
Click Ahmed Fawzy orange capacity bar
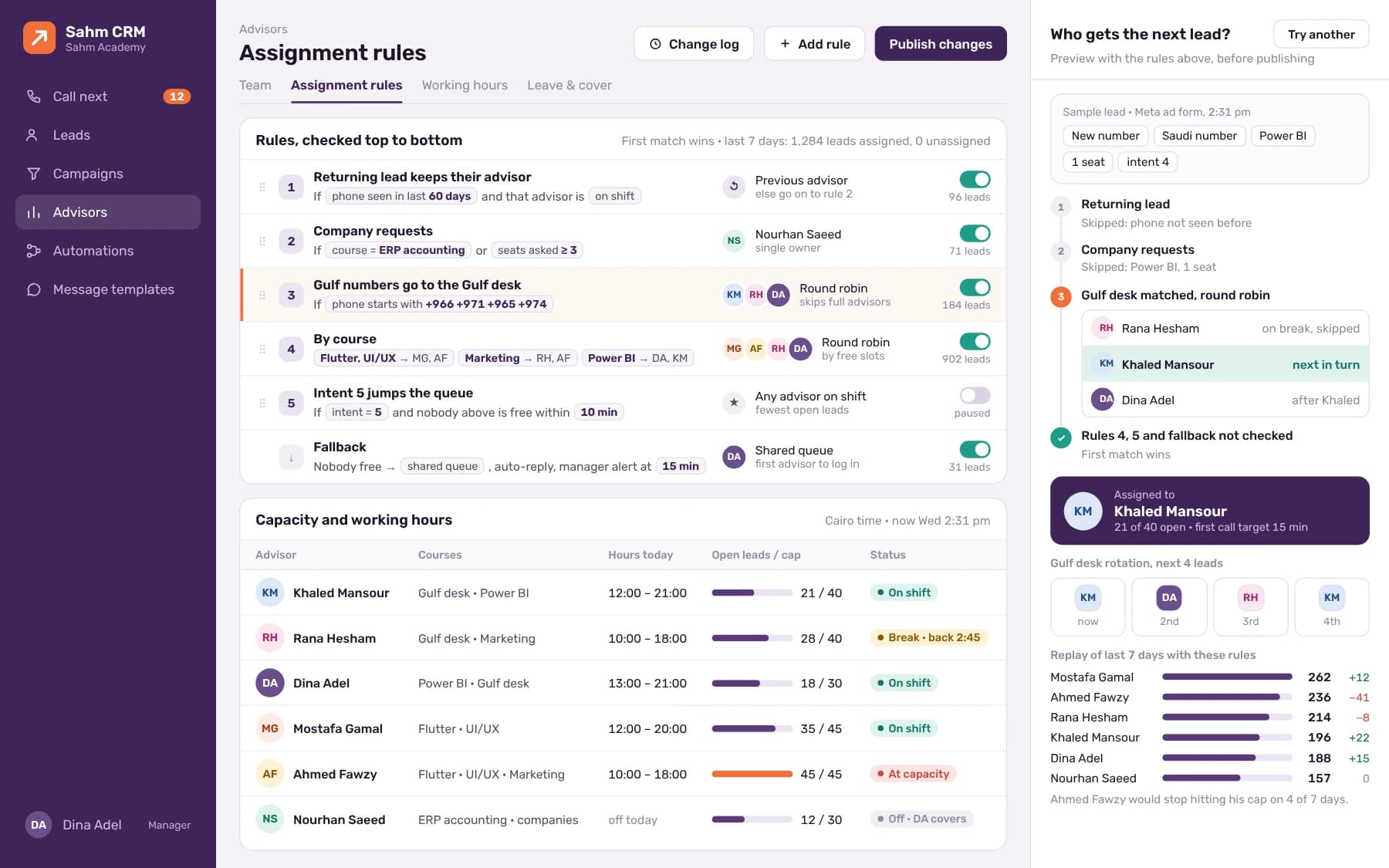point(752,774)
